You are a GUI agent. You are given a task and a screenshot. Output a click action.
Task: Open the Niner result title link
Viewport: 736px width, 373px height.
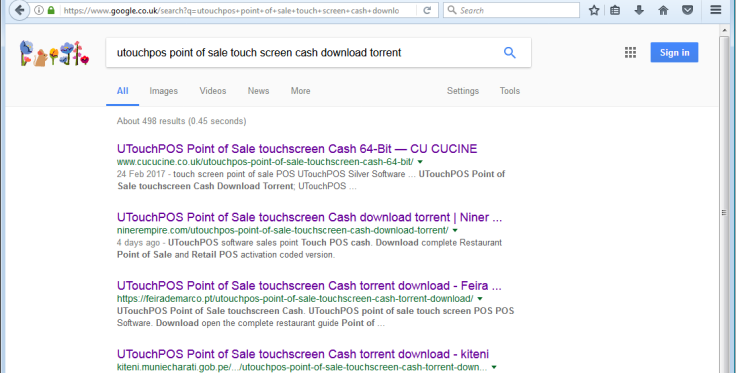pyautogui.click(x=310, y=217)
